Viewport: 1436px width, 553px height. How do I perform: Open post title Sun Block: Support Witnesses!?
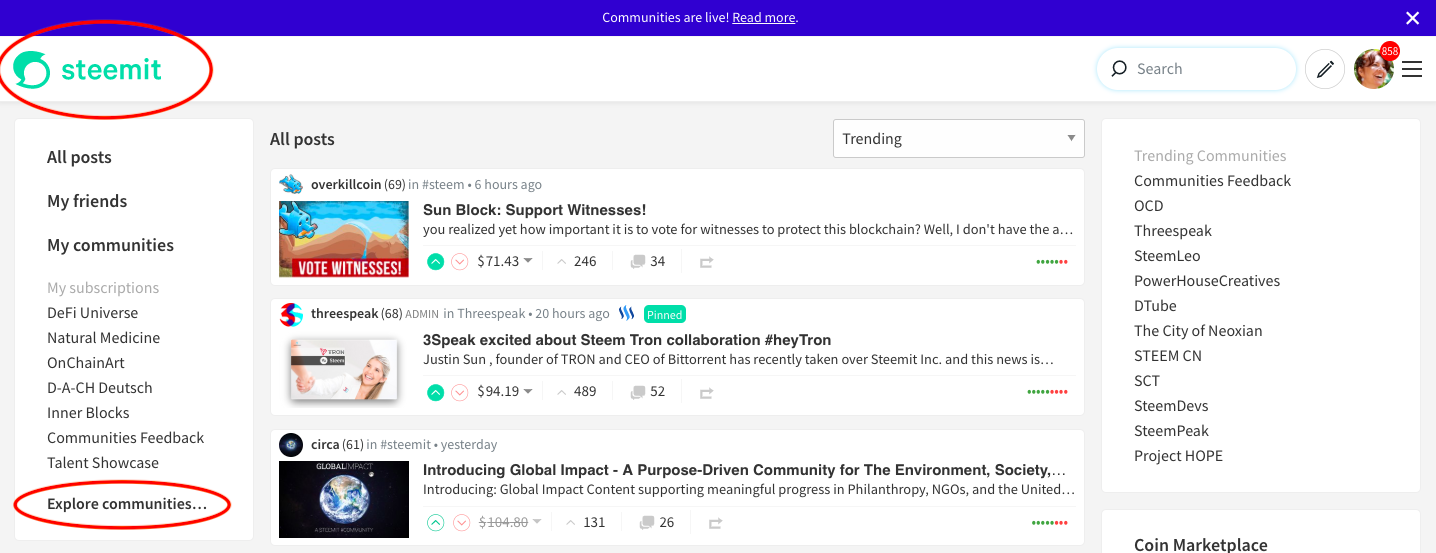[534, 210]
